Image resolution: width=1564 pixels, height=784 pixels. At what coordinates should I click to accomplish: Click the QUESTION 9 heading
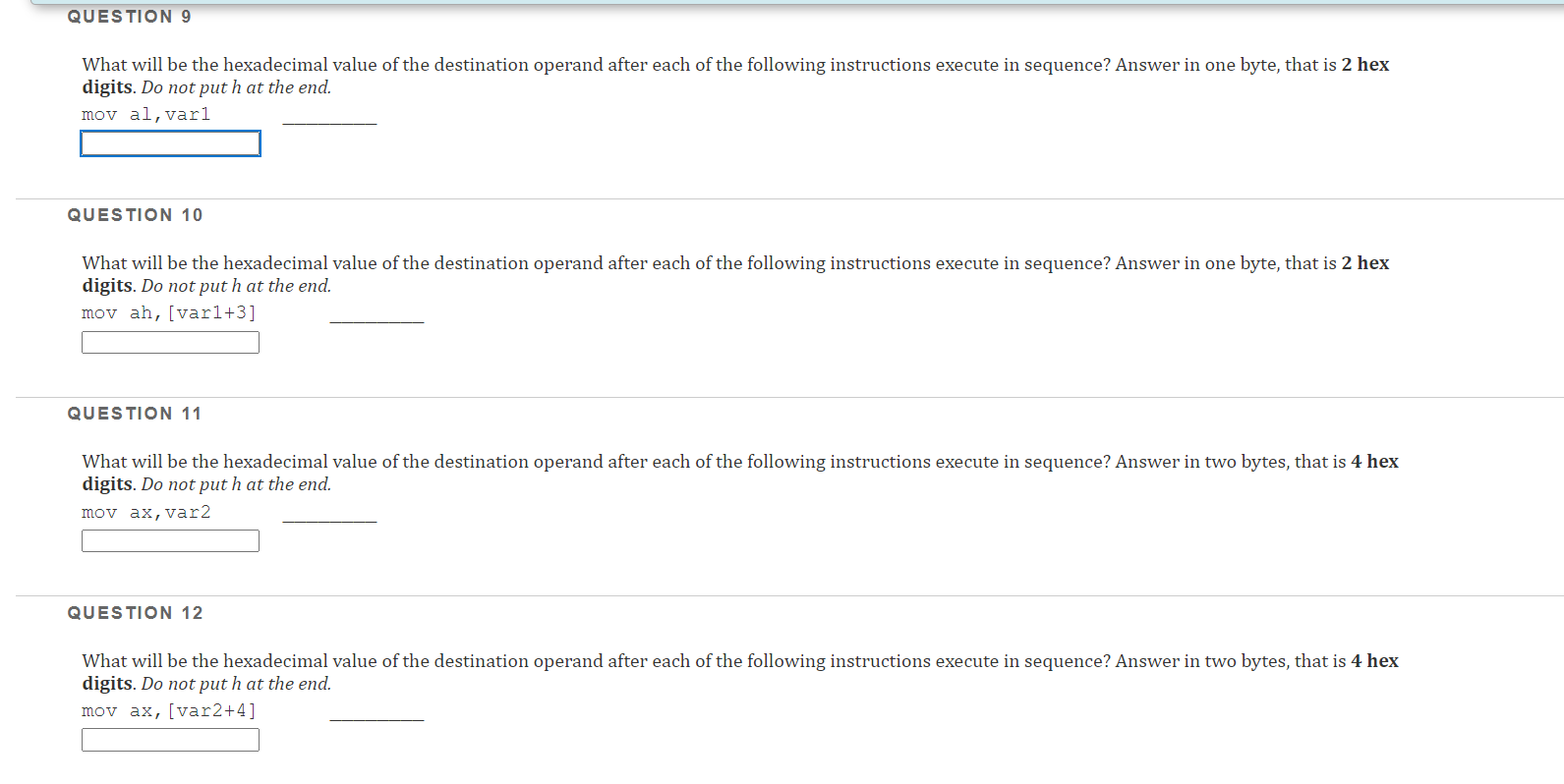click(130, 17)
